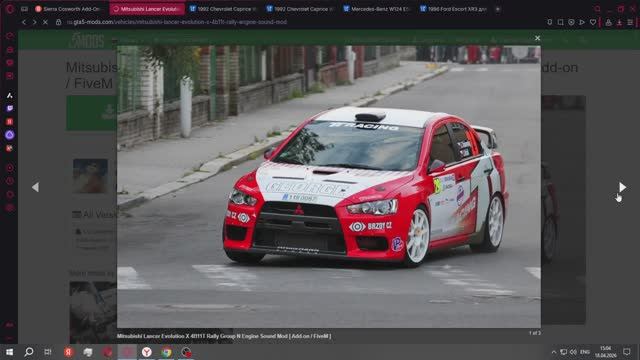Go forward in browser history

[x=34, y=22]
